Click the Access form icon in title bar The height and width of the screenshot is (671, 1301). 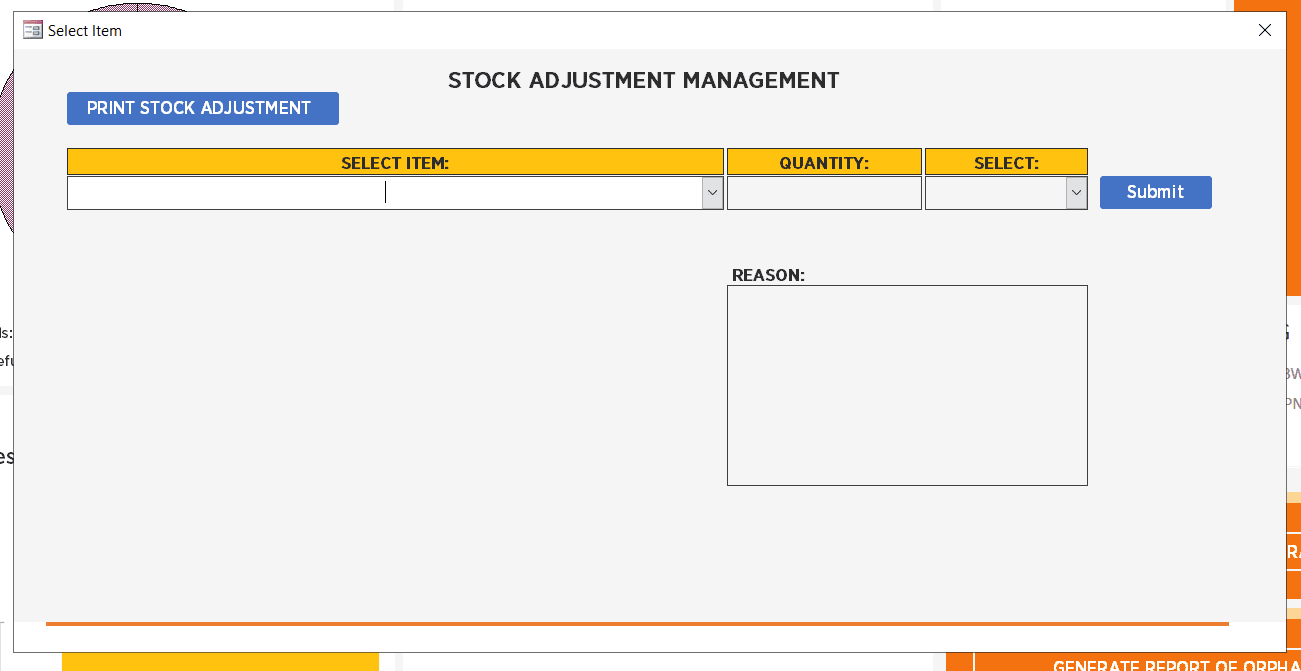coord(33,30)
